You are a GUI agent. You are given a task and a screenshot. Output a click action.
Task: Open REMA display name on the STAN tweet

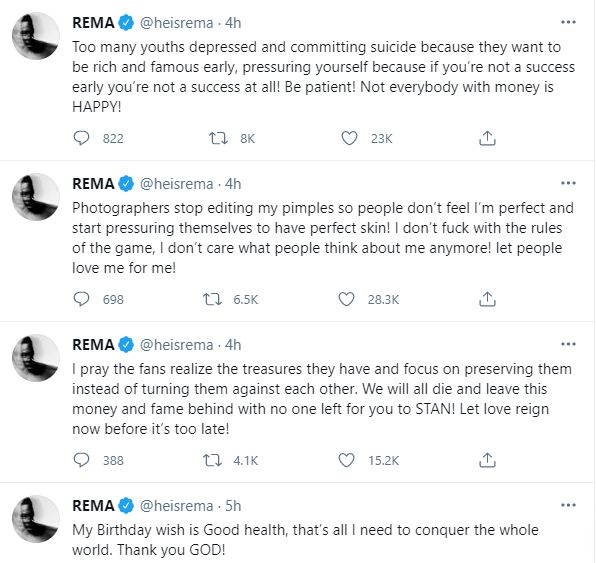click(94, 345)
